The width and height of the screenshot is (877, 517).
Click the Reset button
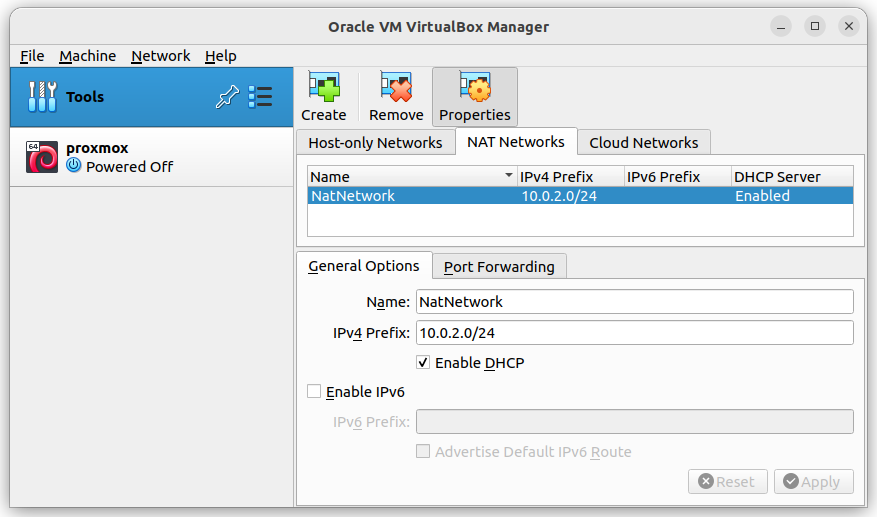[x=727, y=481]
